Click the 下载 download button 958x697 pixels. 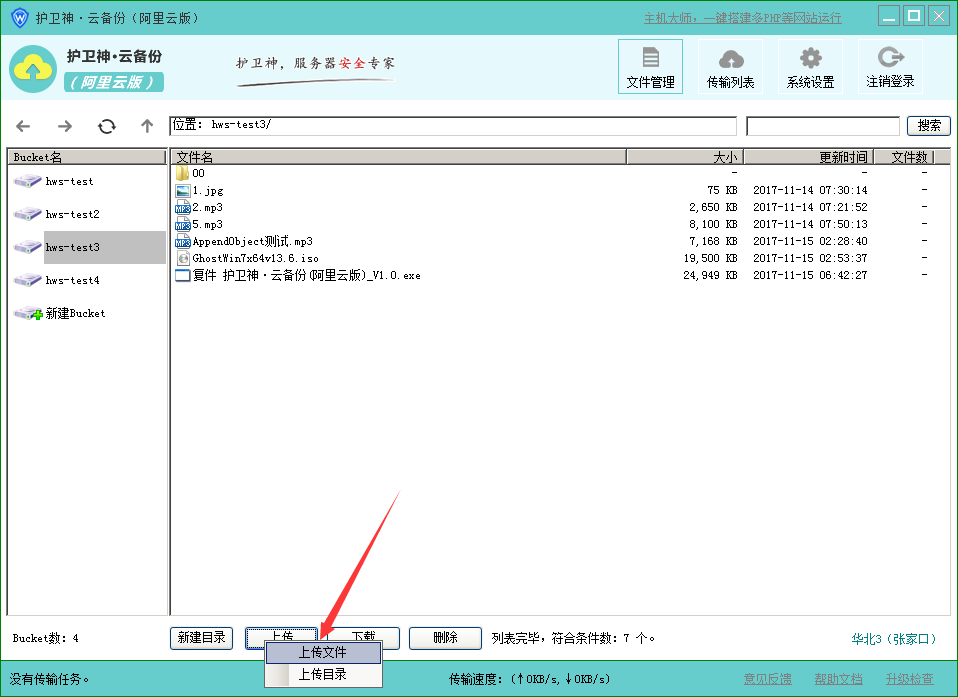tap(364, 634)
